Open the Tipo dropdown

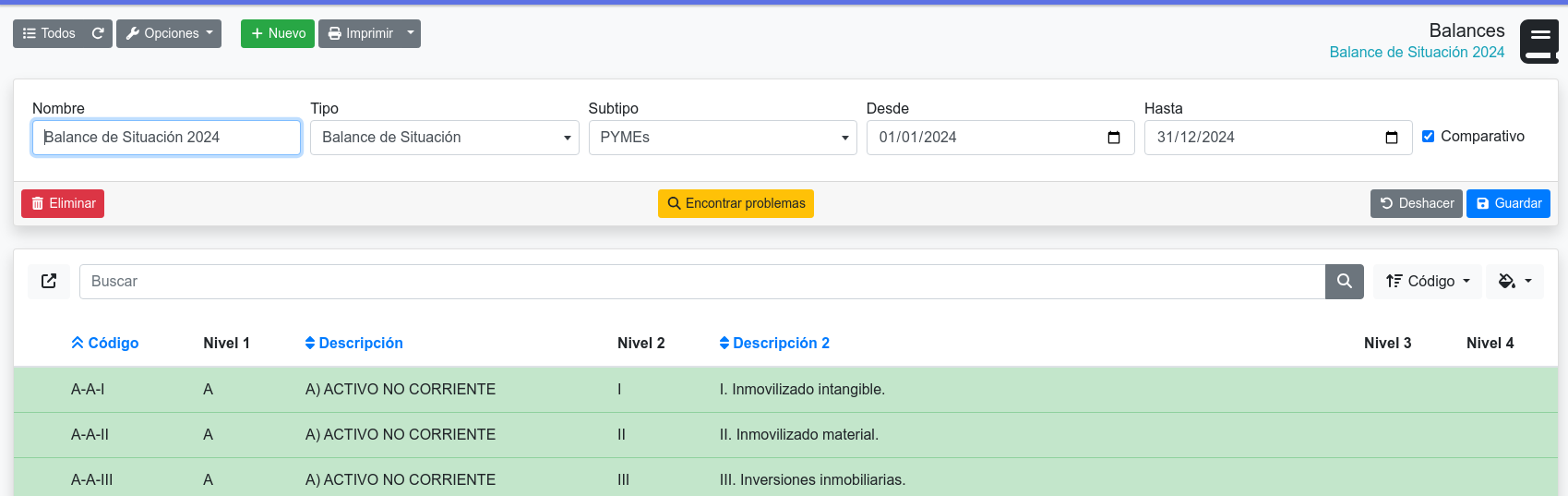(x=445, y=138)
